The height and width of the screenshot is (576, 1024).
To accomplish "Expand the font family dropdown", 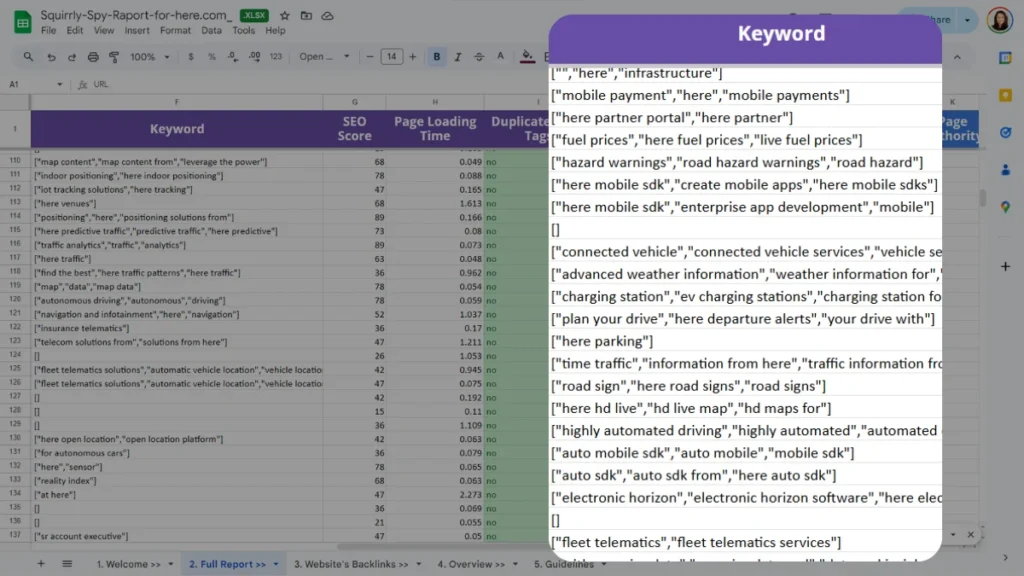I will tap(322, 57).
